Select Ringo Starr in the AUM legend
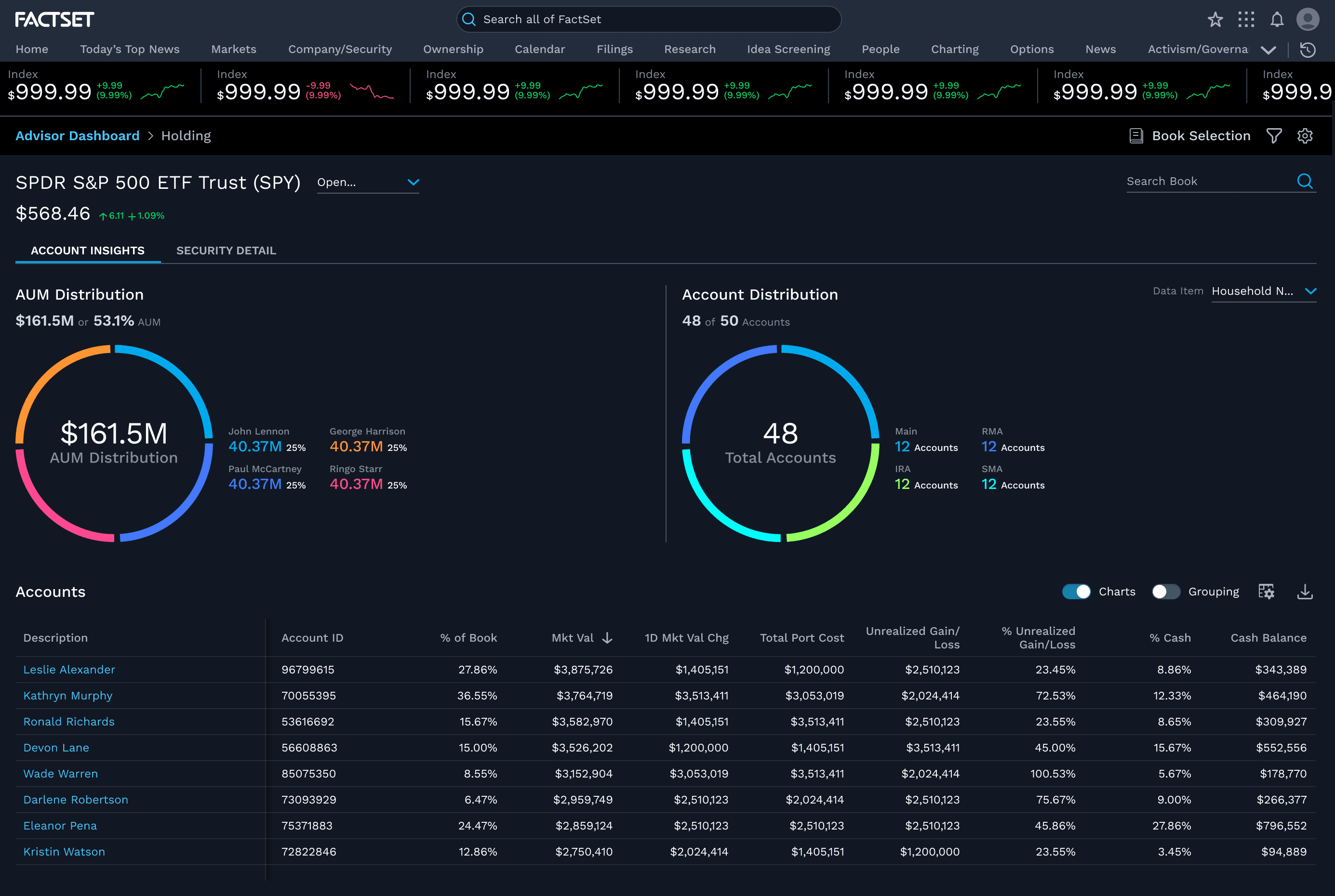Screen dimensions: 1335x896 (x=368, y=478)
